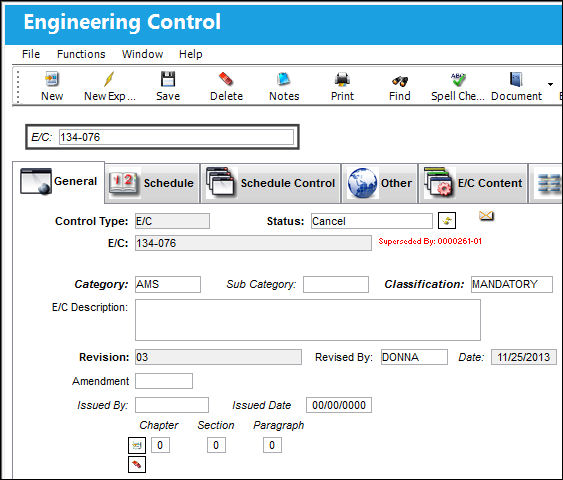Expand the toolbar overflow arrow

[550, 85]
